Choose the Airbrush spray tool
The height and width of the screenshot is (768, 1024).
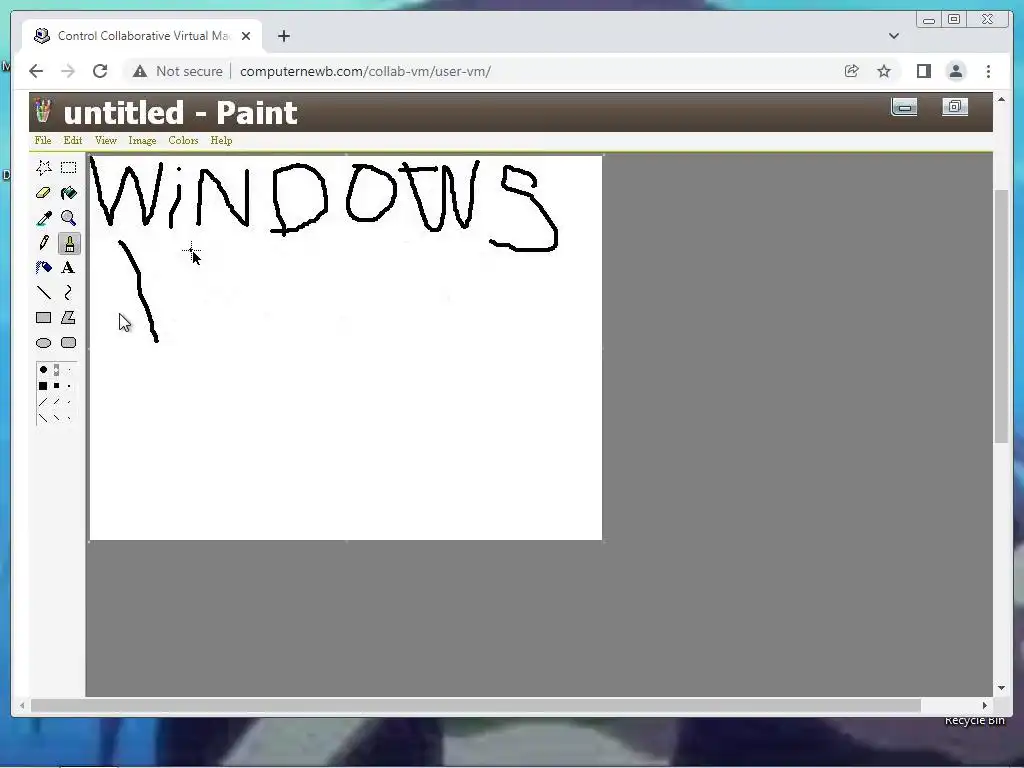44,268
